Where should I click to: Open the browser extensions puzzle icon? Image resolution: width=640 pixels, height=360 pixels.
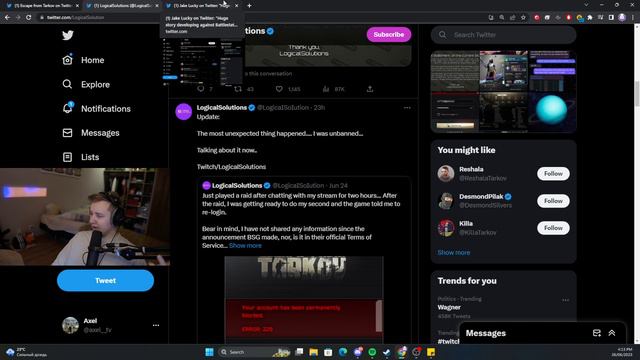coord(590,18)
